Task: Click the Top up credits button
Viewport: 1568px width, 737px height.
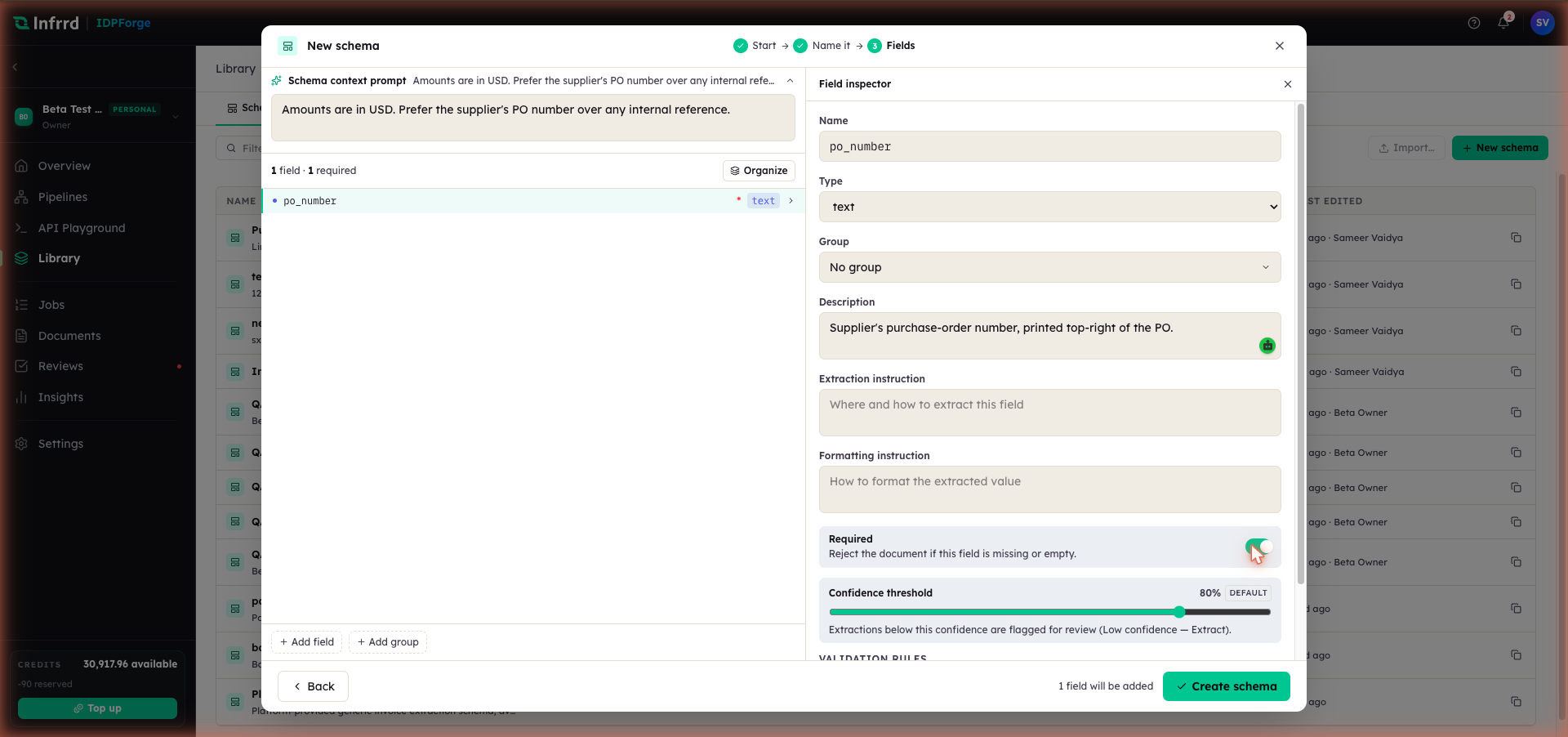Action: pyautogui.click(x=97, y=708)
